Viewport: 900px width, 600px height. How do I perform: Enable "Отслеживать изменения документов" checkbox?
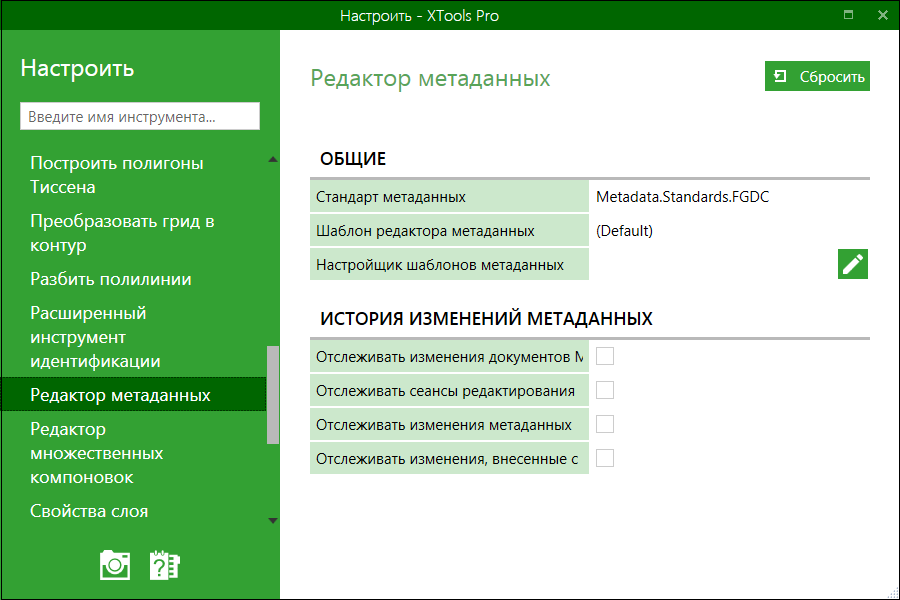[x=605, y=356]
